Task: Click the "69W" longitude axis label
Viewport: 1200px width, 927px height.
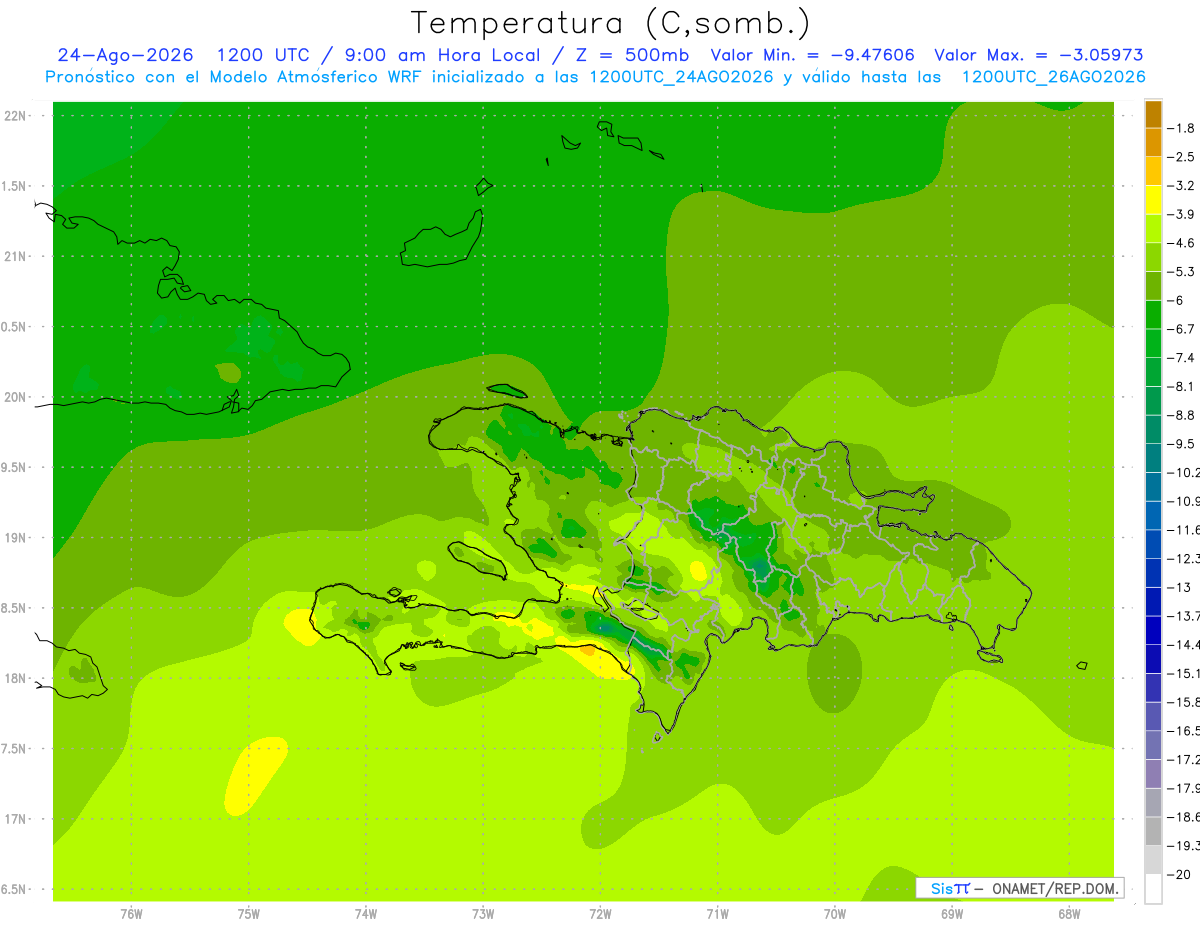Action: click(x=951, y=914)
